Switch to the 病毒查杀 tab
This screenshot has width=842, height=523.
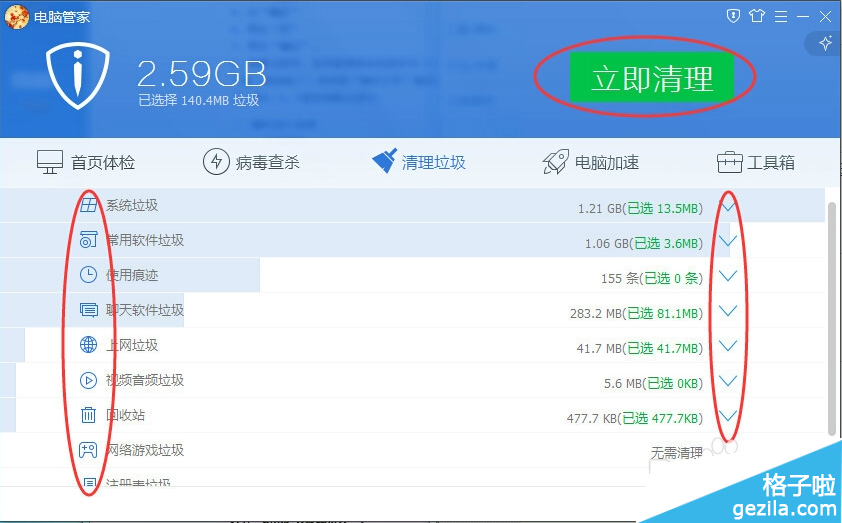click(x=251, y=162)
